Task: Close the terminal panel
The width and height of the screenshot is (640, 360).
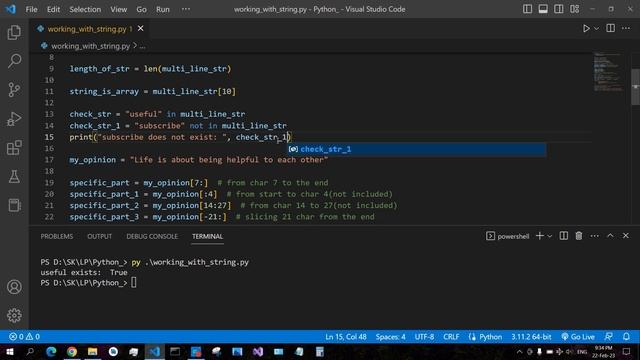Action: coord(626,236)
